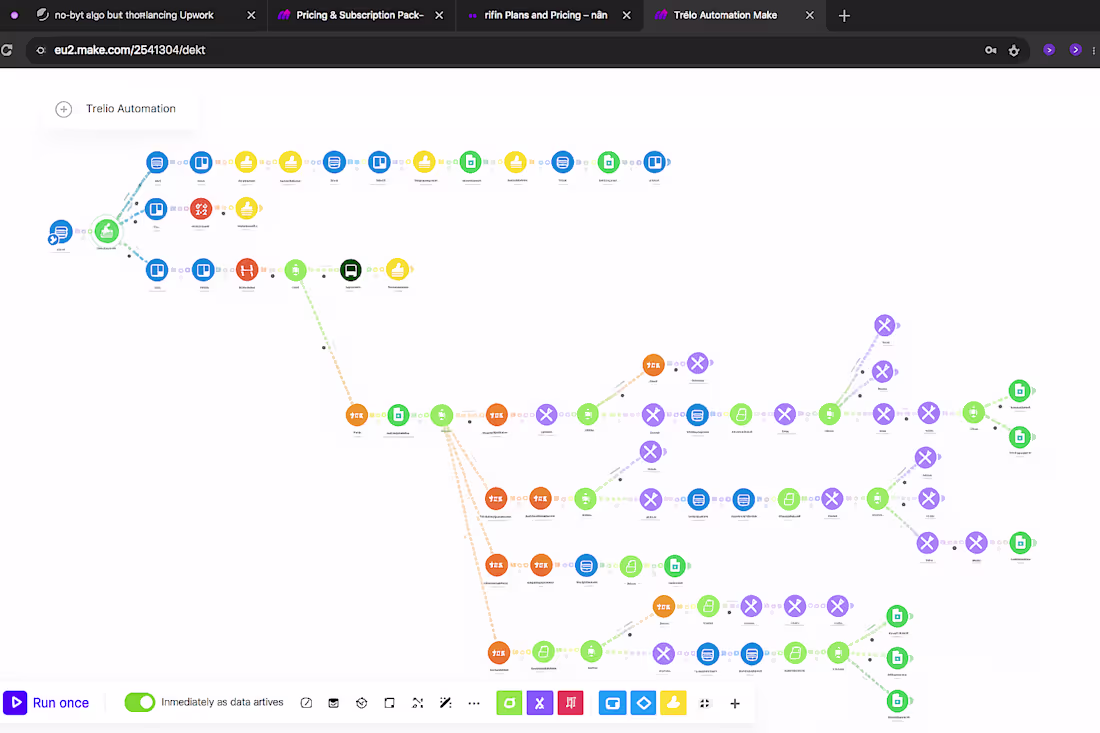Click the Run once button

click(x=46, y=703)
